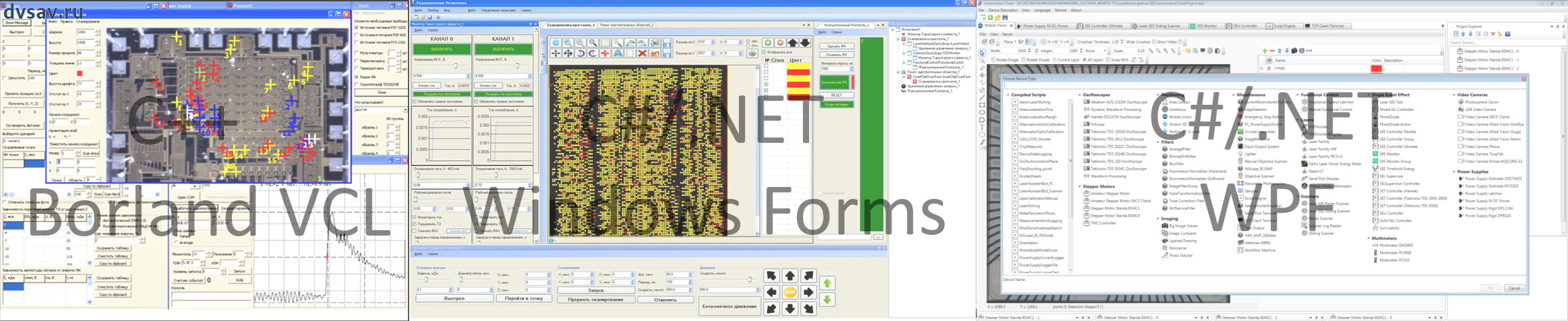Collapse the Compiled Scripts group
The image size is (1568, 321).
pos(1008,95)
